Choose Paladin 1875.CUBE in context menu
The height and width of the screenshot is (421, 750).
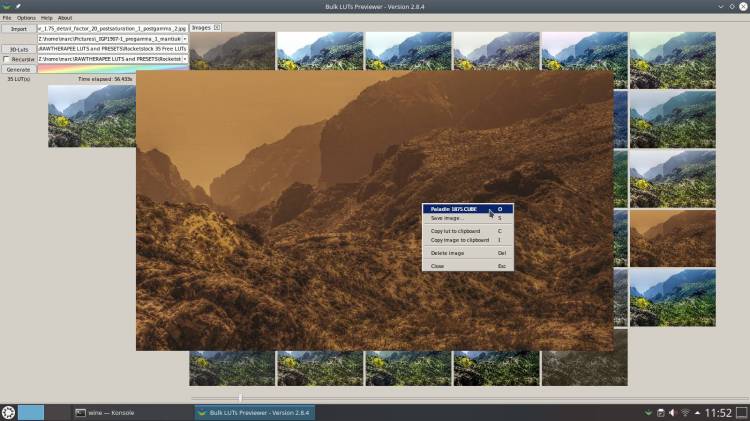point(468,209)
